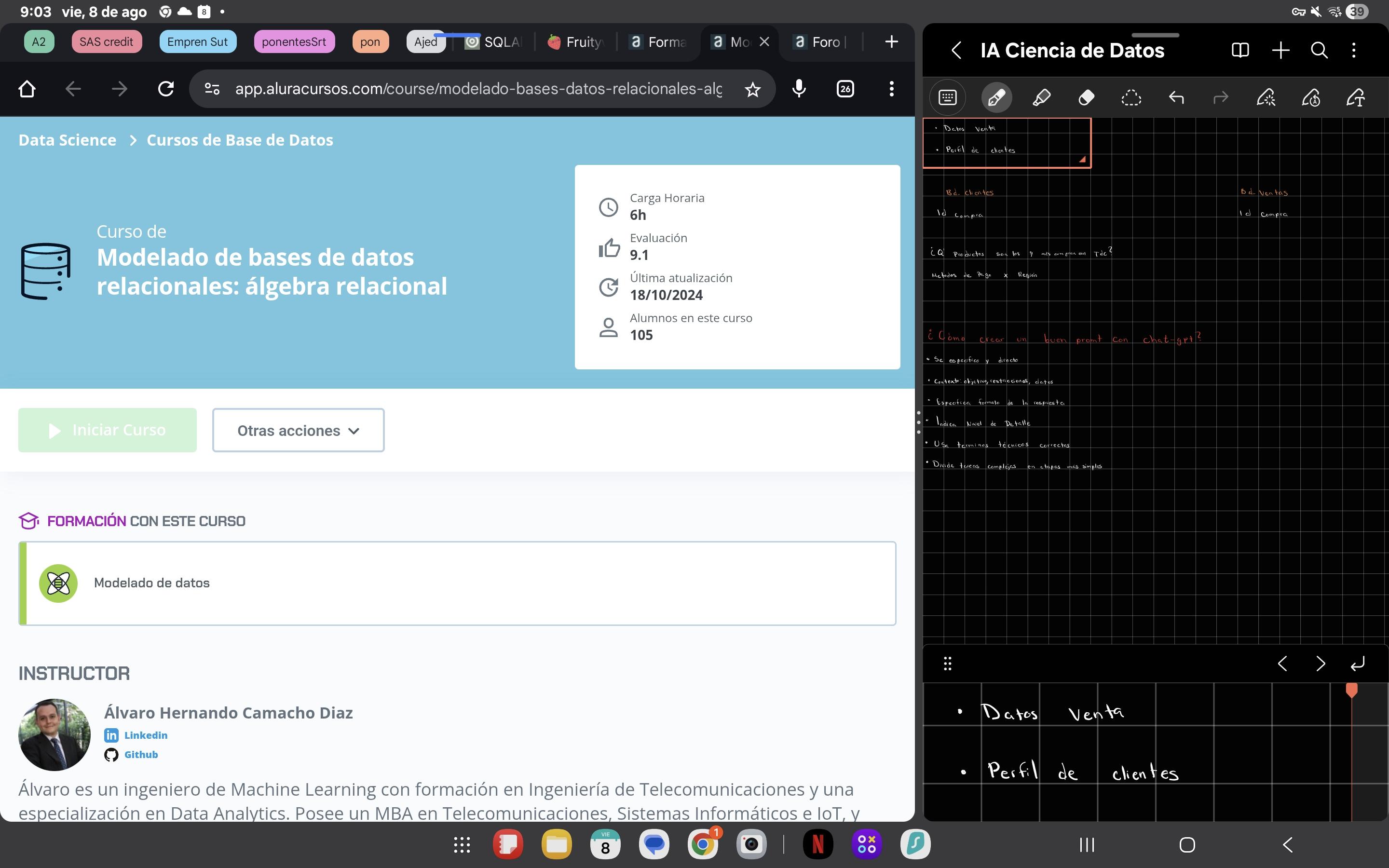
Task: Open site settings icon in address bar
Action: (x=212, y=89)
